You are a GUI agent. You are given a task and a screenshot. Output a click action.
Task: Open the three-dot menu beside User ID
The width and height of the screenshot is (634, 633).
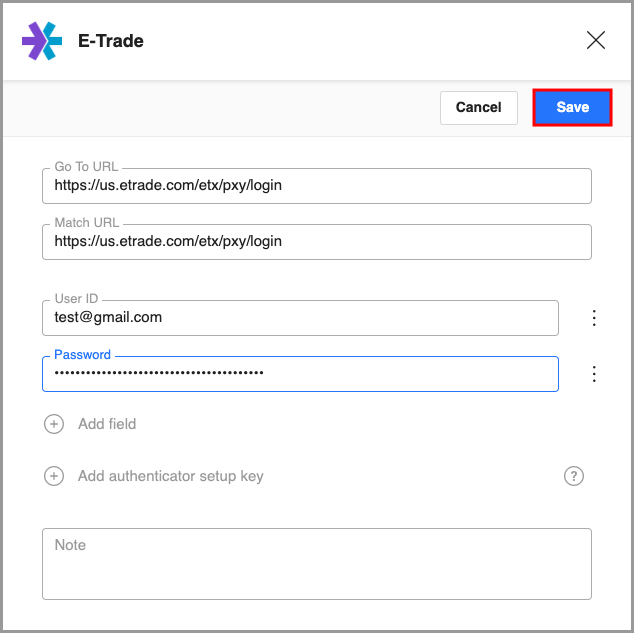coord(594,318)
